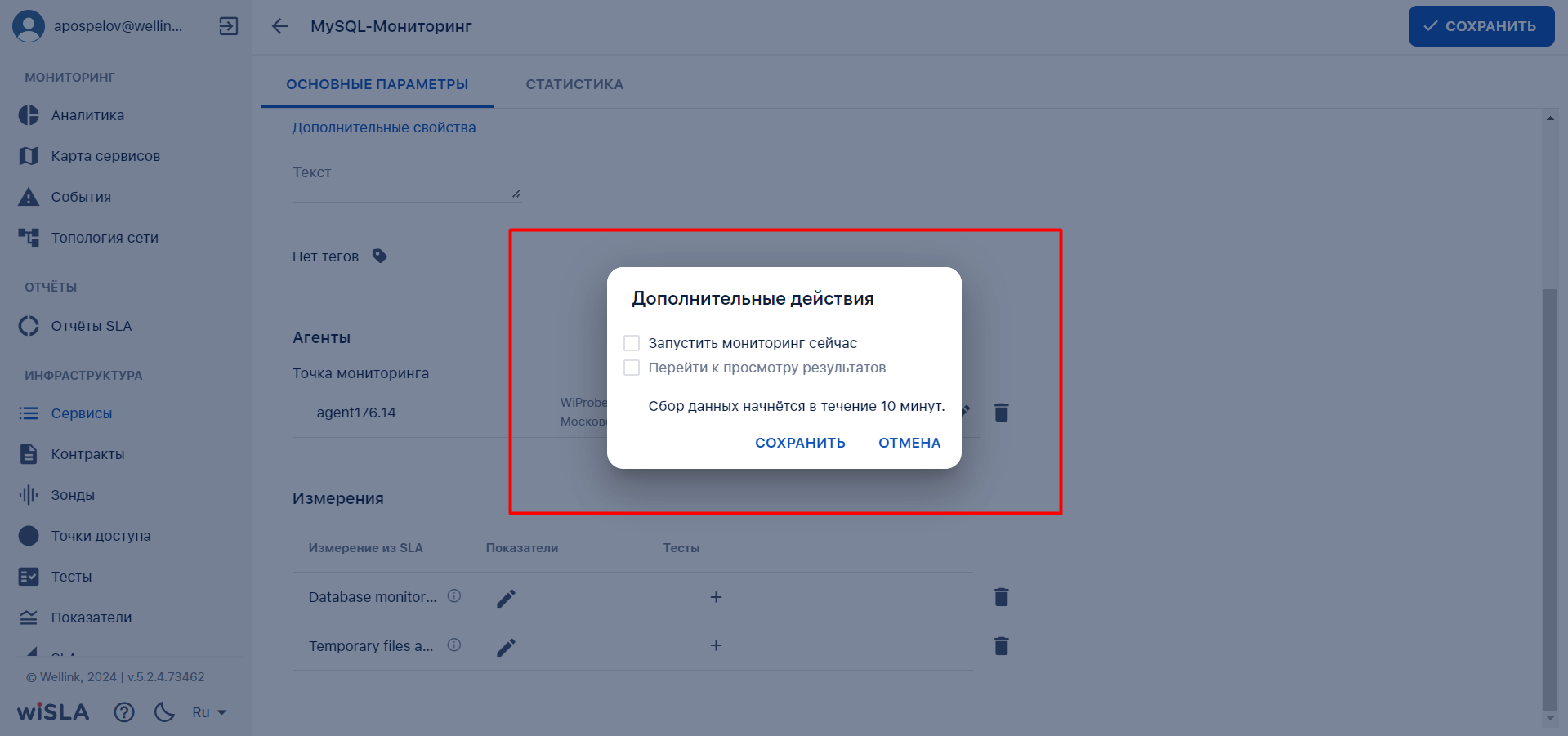Open События in sidebar menu
Image resolution: width=1568 pixels, height=736 pixels.
[81, 197]
